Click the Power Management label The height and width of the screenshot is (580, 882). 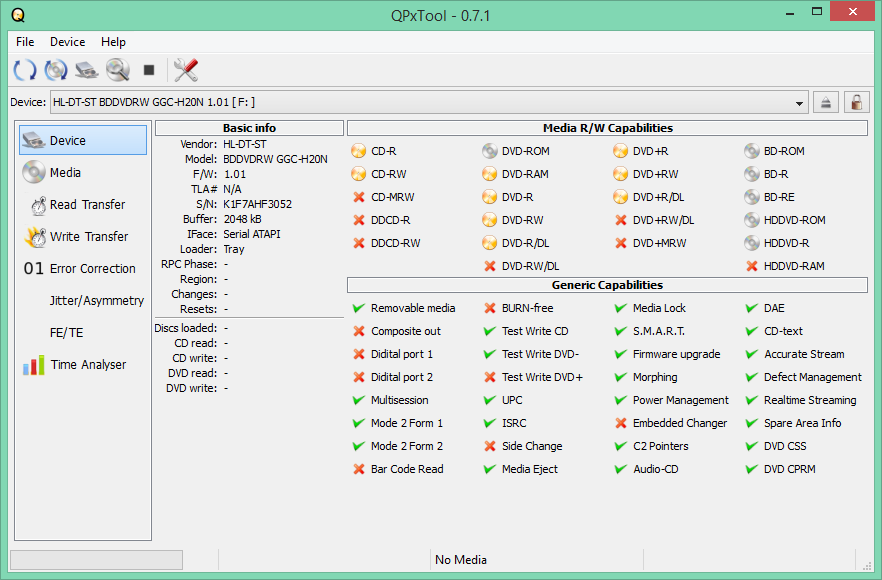[x=681, y=400]
